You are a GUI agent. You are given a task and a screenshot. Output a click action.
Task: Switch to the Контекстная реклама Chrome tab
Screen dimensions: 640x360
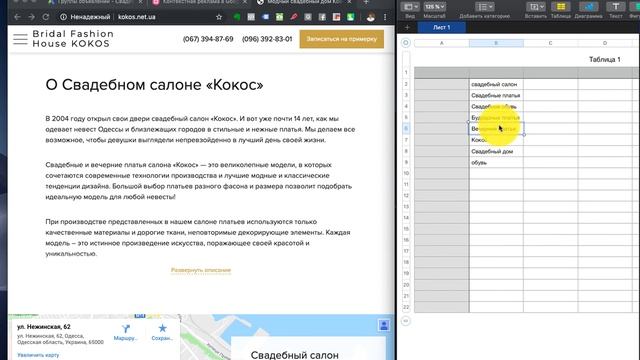point(200,2)
